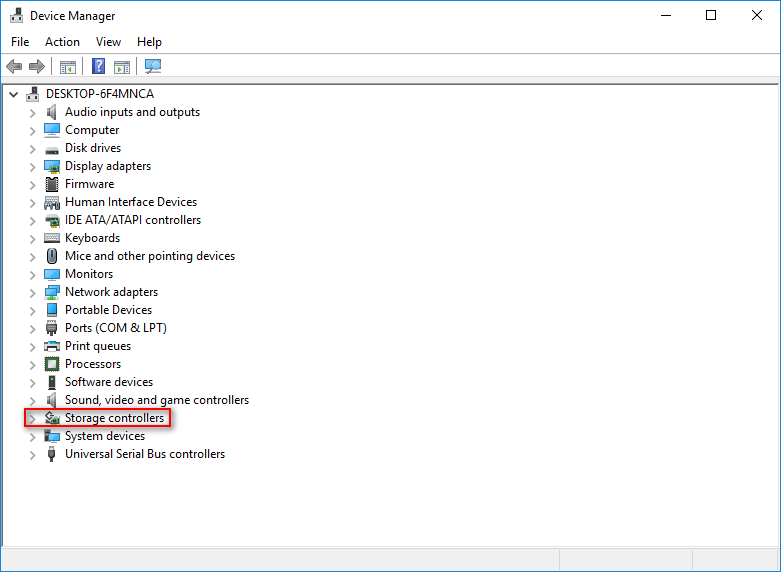781x572 pixels.
Task: Click the Computer category monitor icon
Action: (x=52, y=130)
